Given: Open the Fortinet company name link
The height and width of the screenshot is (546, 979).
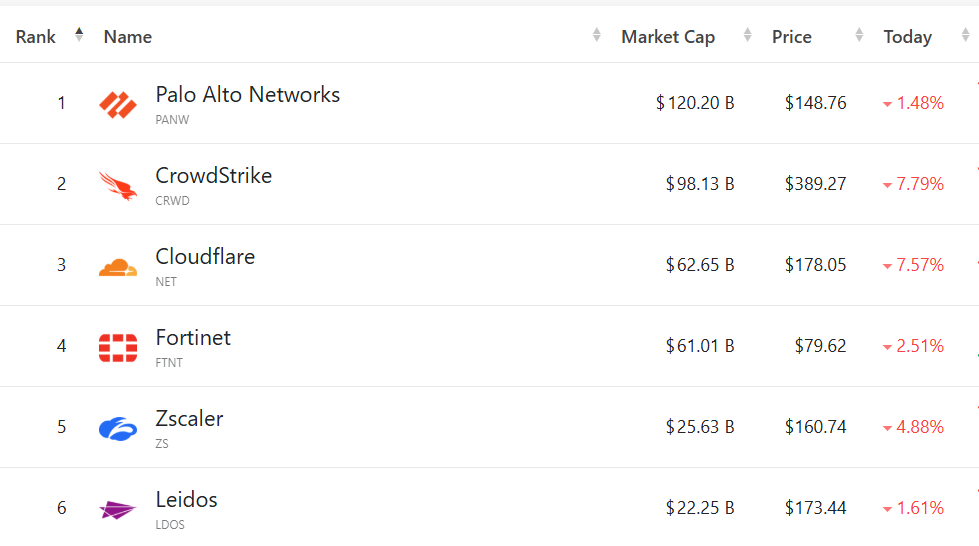Looking at the screenshot, I should pos(193,338).
